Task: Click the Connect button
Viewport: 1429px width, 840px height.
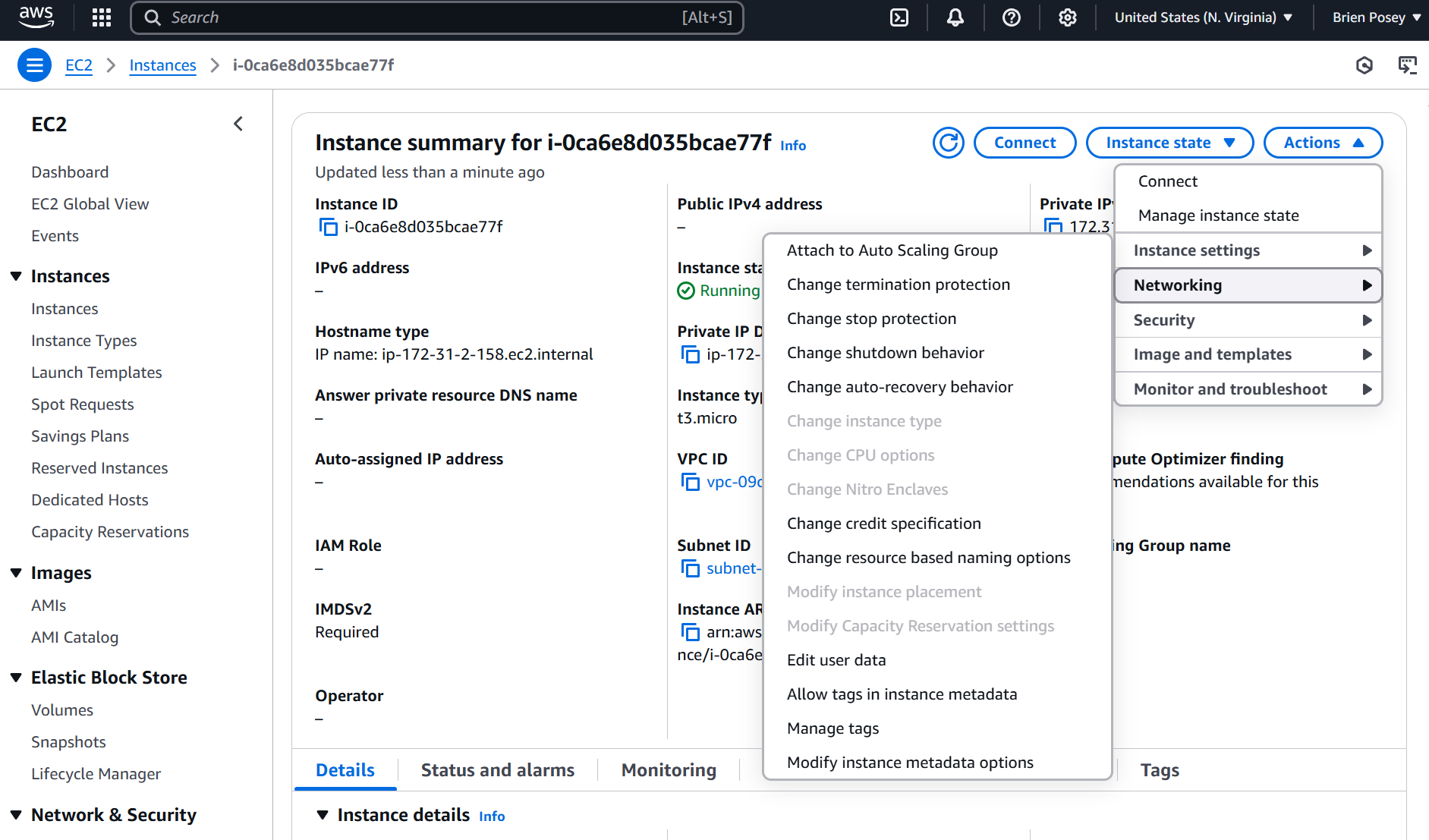Action: [x=1025, y=143]
